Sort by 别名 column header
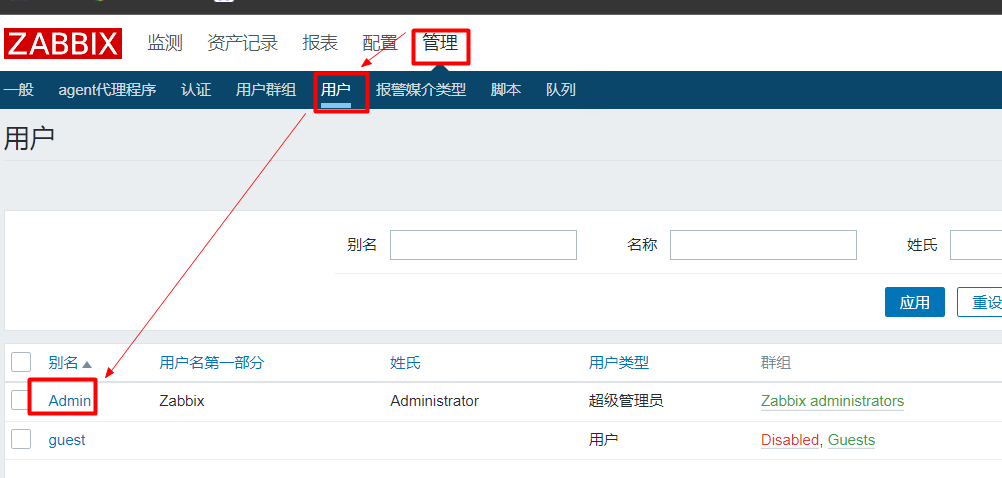The height and width of the screenshot is (478, 1002). coord(63,363)
